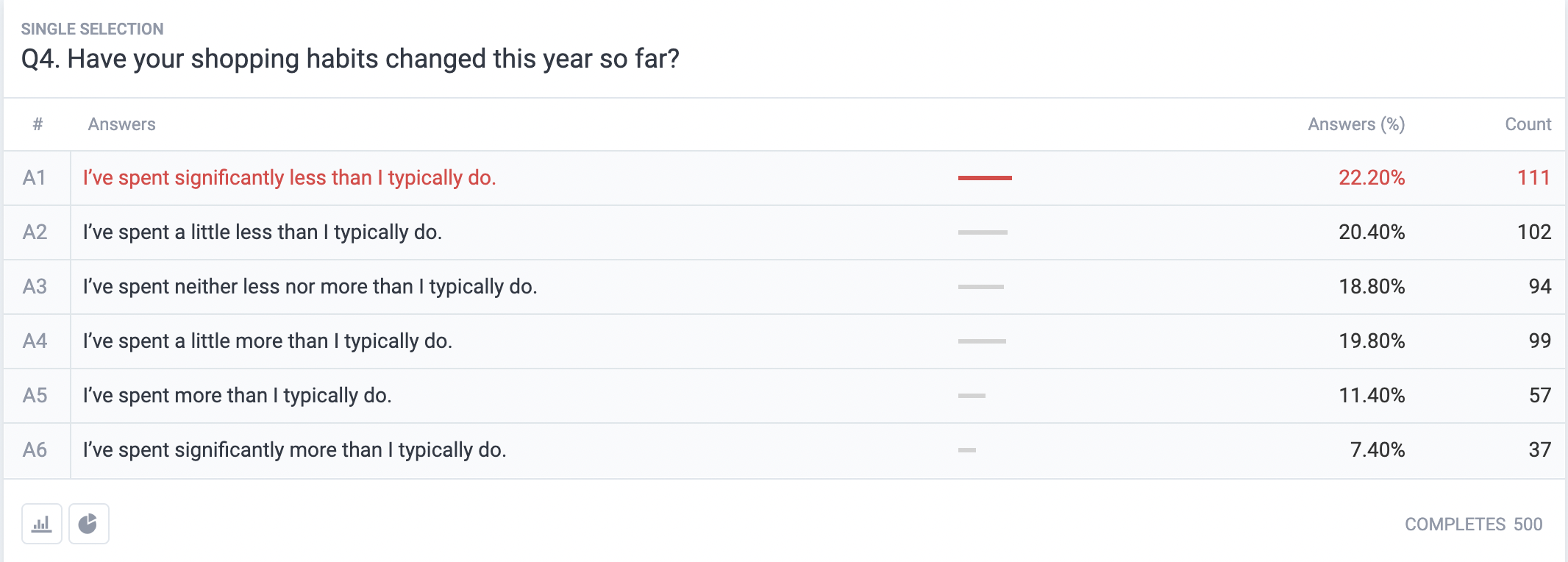The width and height of the screenshot is (1568, 562).
Task: Click the COMPLETES 500 label
Action: 1473,524
